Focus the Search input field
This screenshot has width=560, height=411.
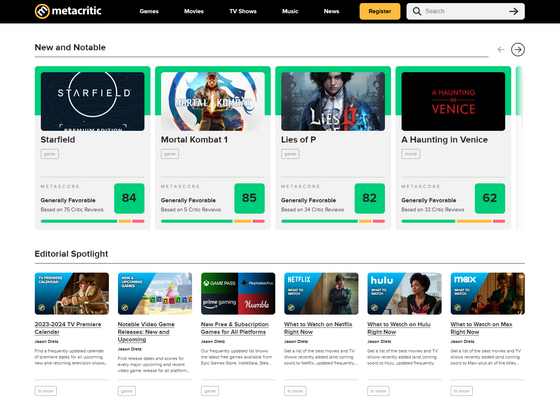pyautogui.click(x=465, y=11)
